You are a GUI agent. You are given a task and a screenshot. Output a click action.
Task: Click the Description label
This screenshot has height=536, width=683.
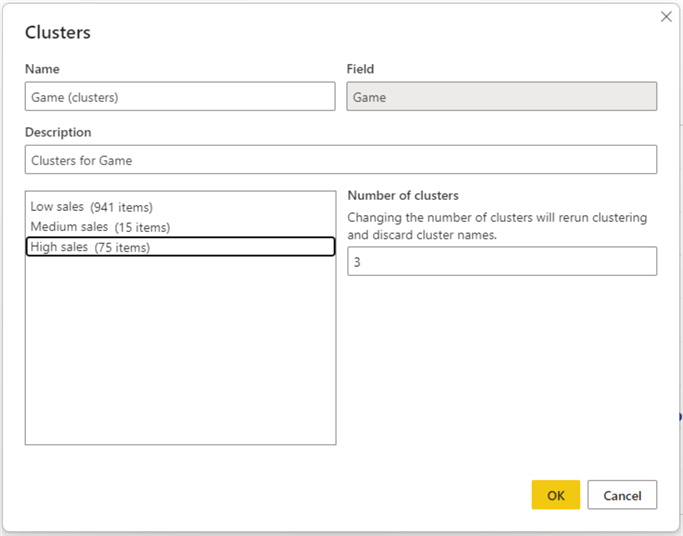tap(58, 132)
